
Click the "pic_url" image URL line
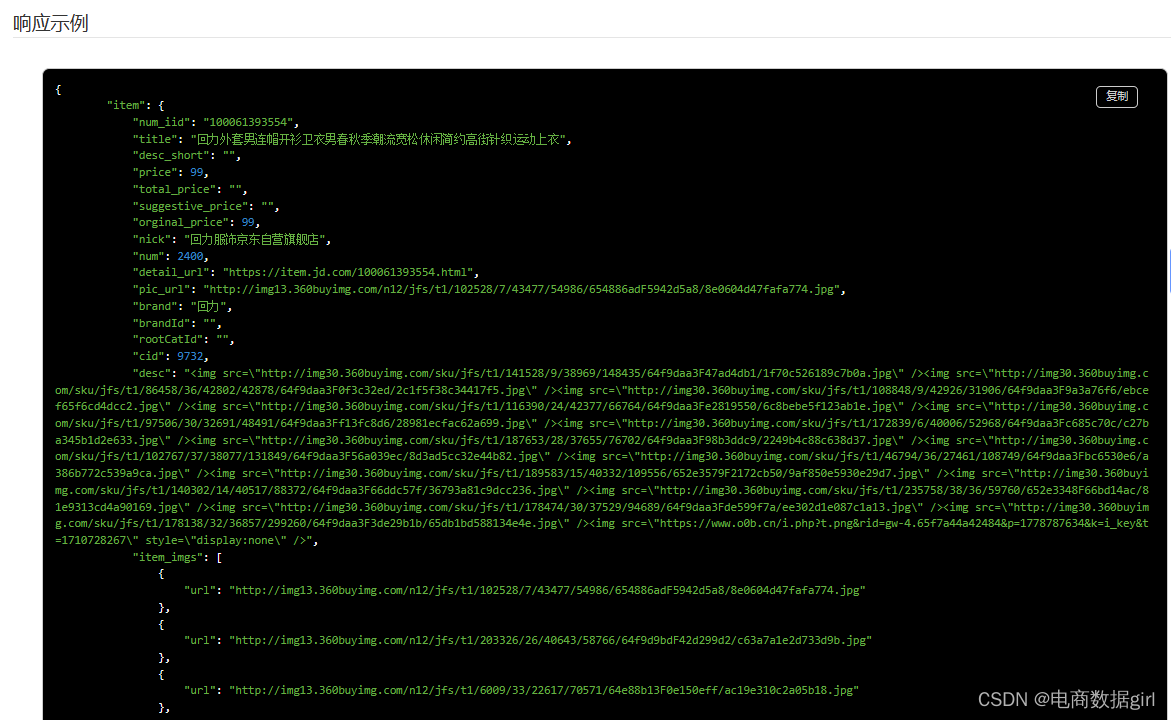point(489,289)
